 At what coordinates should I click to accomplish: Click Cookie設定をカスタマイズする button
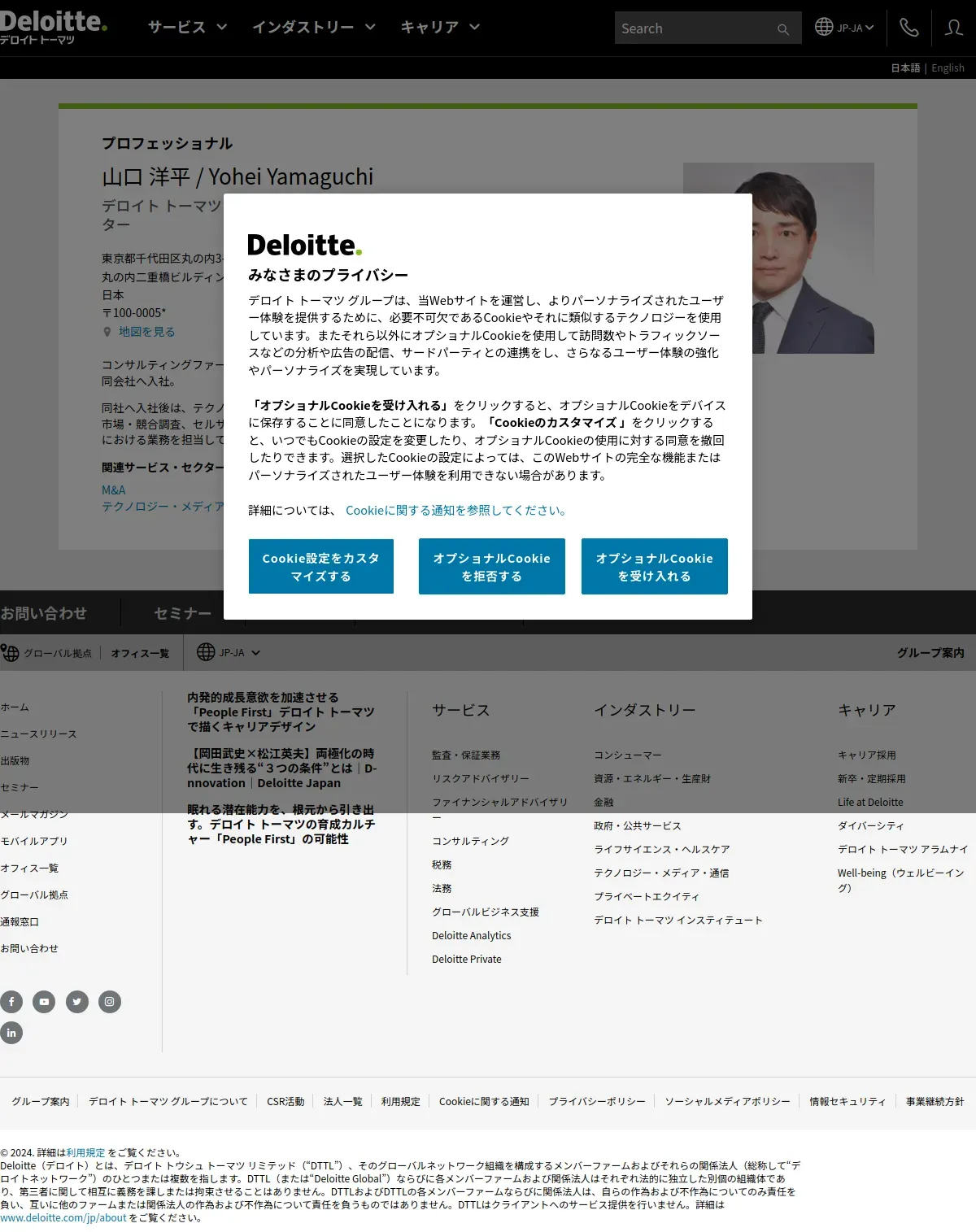pos(321,566)
